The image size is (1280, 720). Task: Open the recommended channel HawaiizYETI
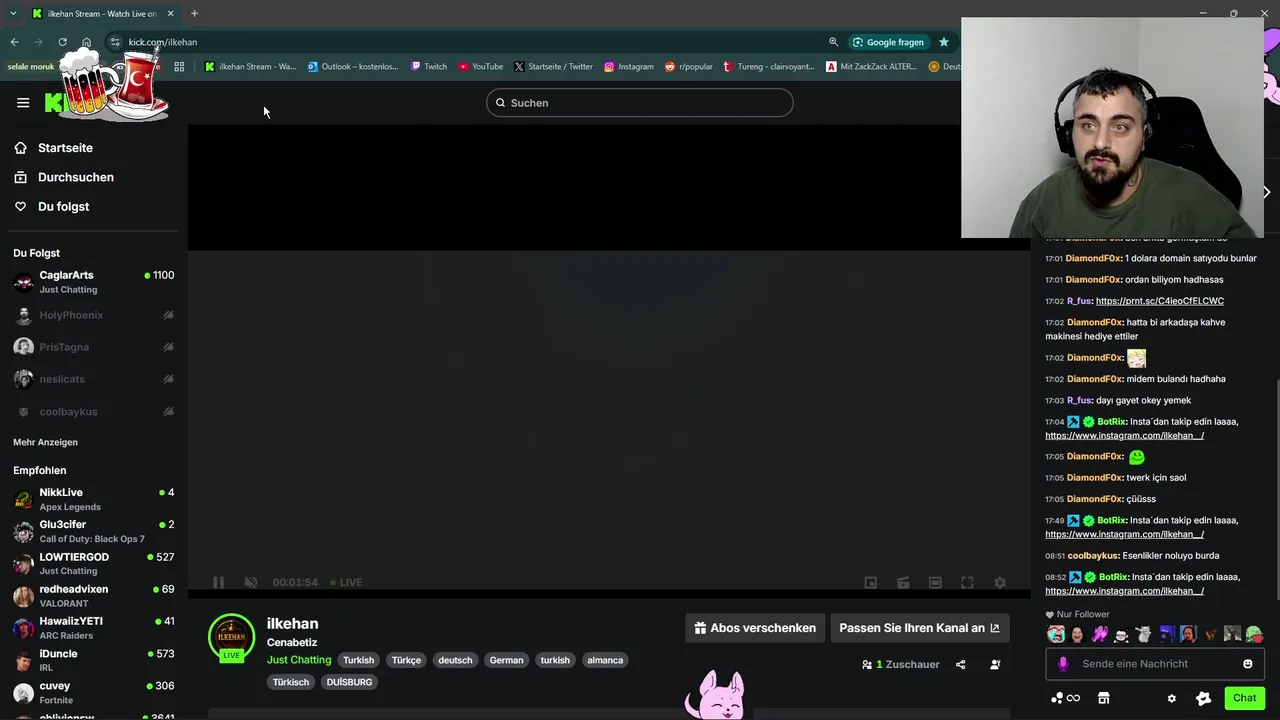[x=94, y=628]
